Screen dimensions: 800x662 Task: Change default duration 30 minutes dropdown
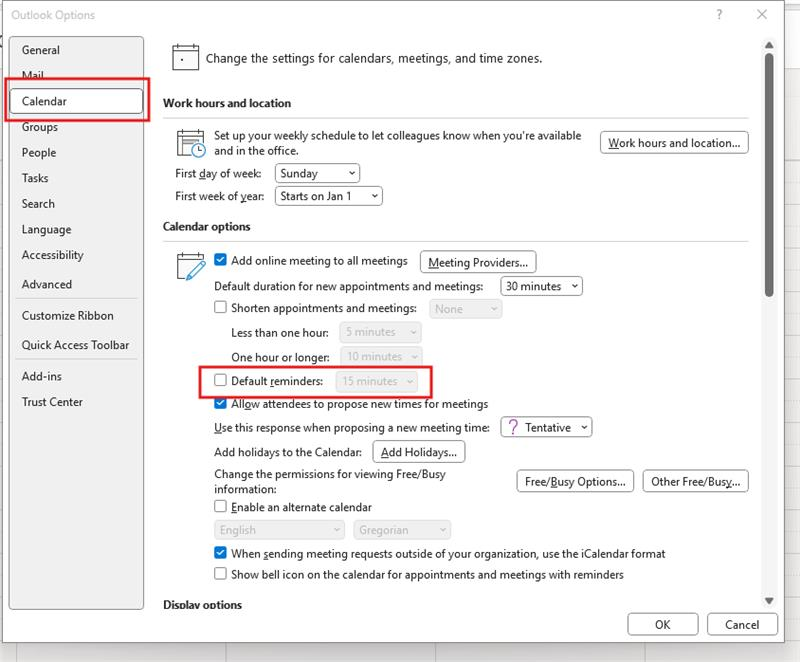click(x=541, y=286)
